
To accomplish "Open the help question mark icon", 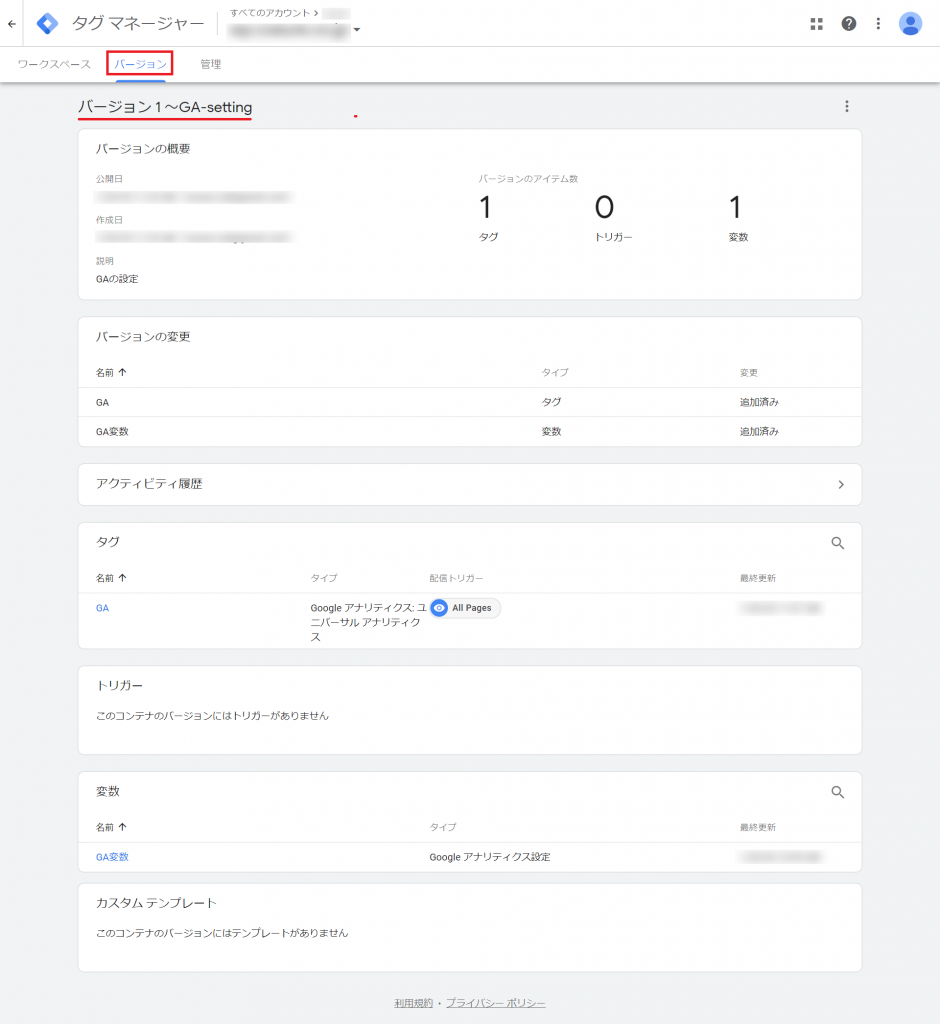I will tap(848, 24).
